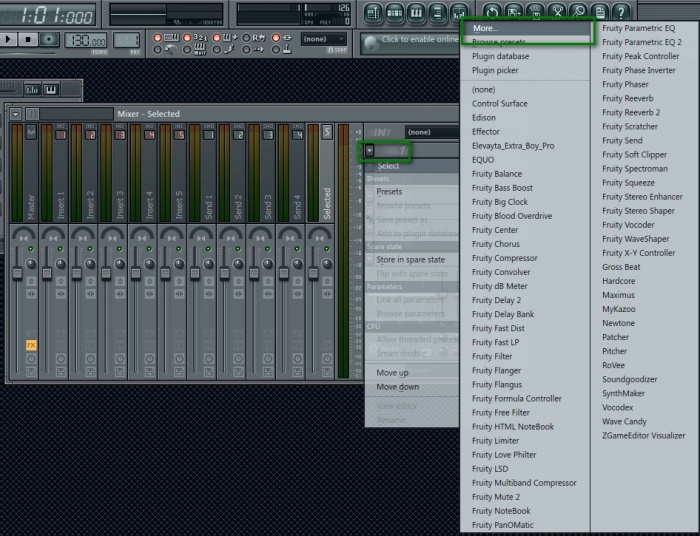Toggle the Send 2 green enable light
The image size is (700, 536).
tap(238, 249)
